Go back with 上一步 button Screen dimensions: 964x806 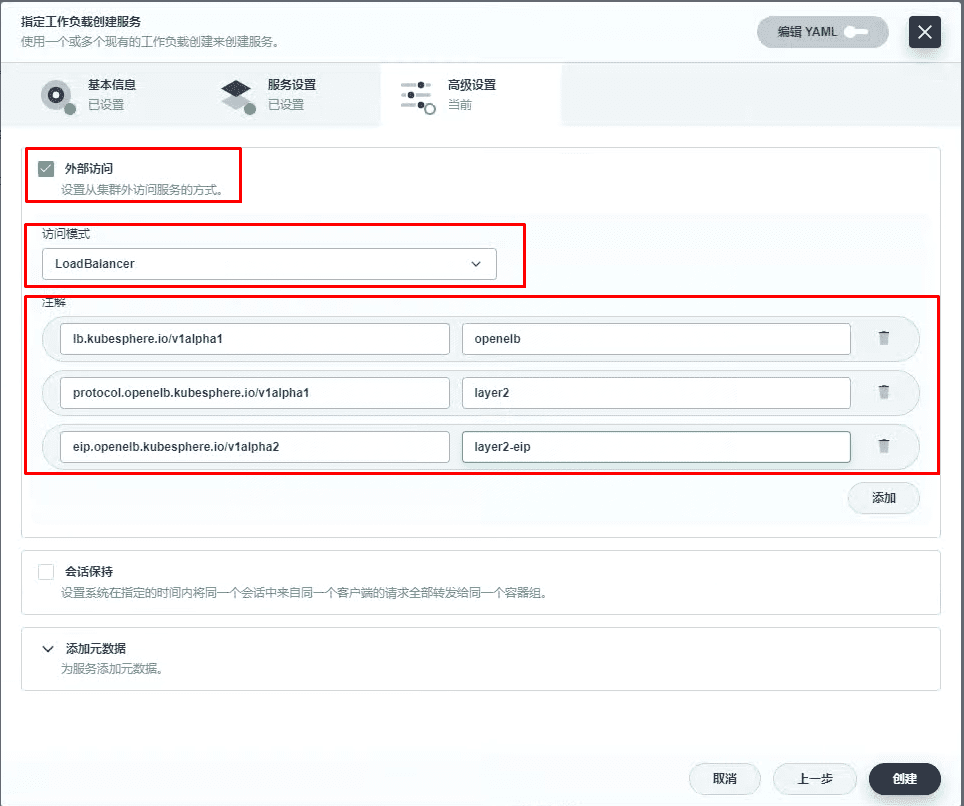point(815,779)
